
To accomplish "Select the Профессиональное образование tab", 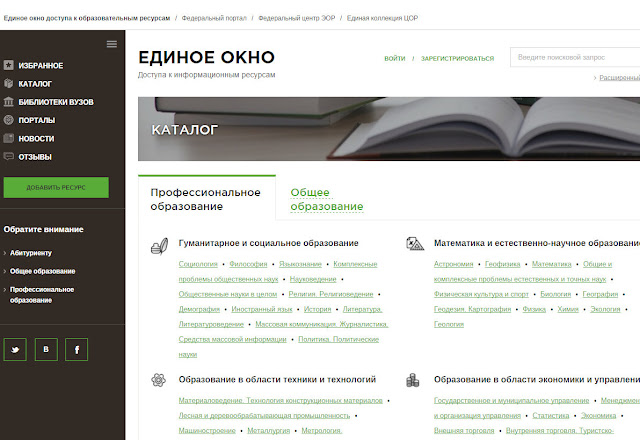I will pyautogui.click(x=207, y=199).
